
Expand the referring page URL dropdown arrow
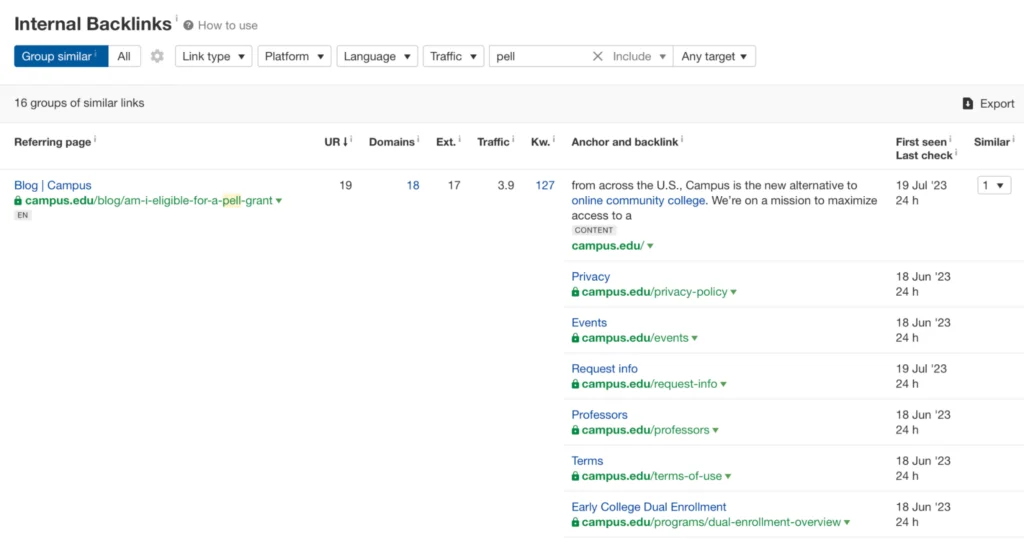click(279, 201)
